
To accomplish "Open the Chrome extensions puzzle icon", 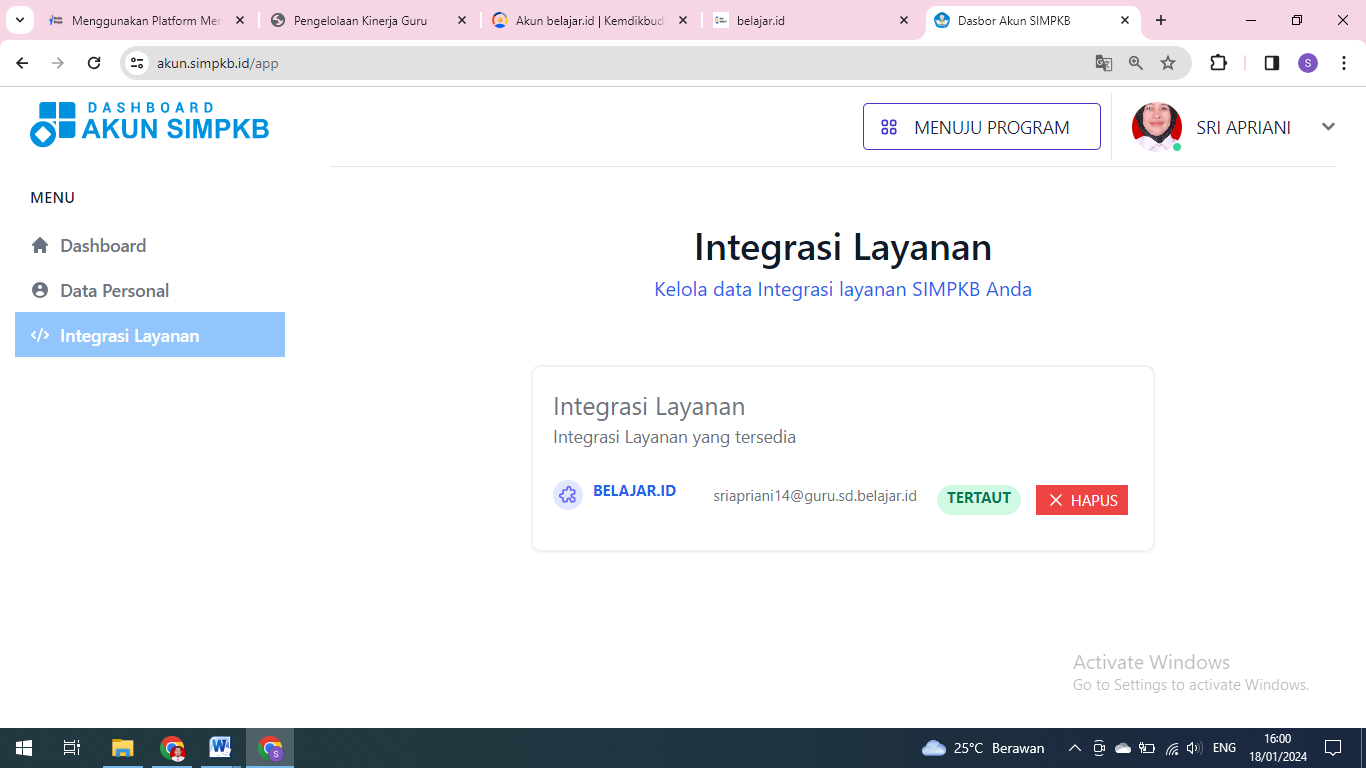I will [x=1218, y=63].
